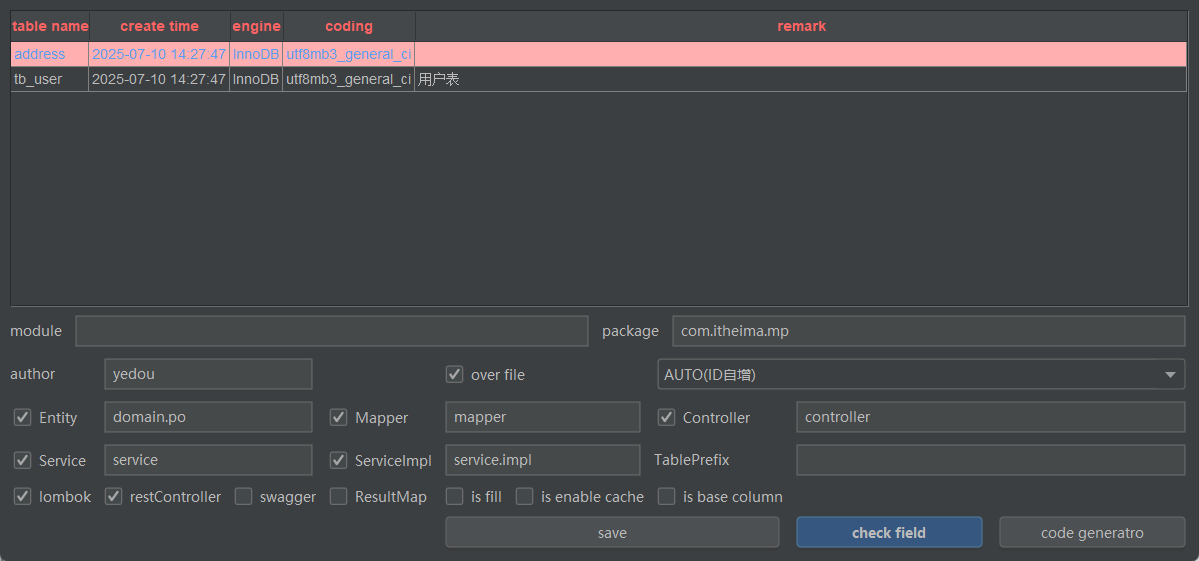The image size is (1199, 561).
Task: Click the Entity package field domain.po
Action: (208, 417)
